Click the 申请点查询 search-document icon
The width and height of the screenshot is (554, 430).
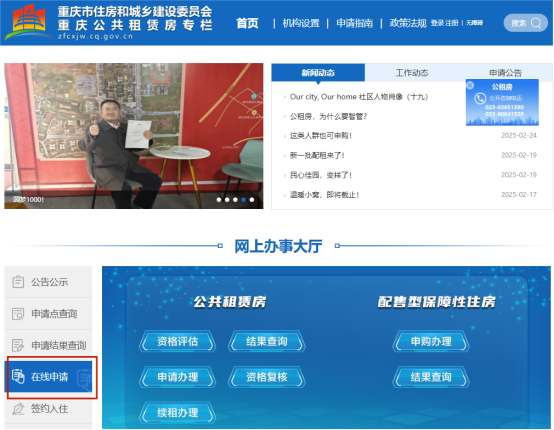[x=18, y=313]
